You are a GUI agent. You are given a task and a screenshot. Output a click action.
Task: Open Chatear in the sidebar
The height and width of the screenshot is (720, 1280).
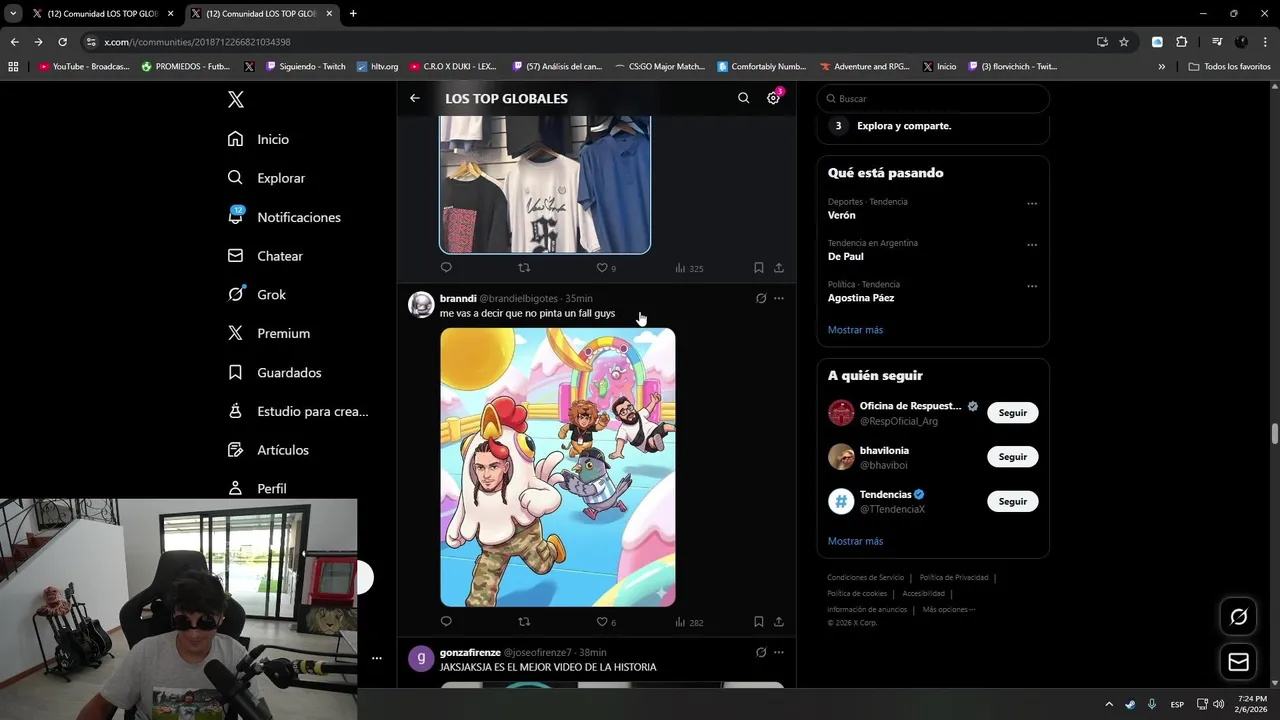265,256
